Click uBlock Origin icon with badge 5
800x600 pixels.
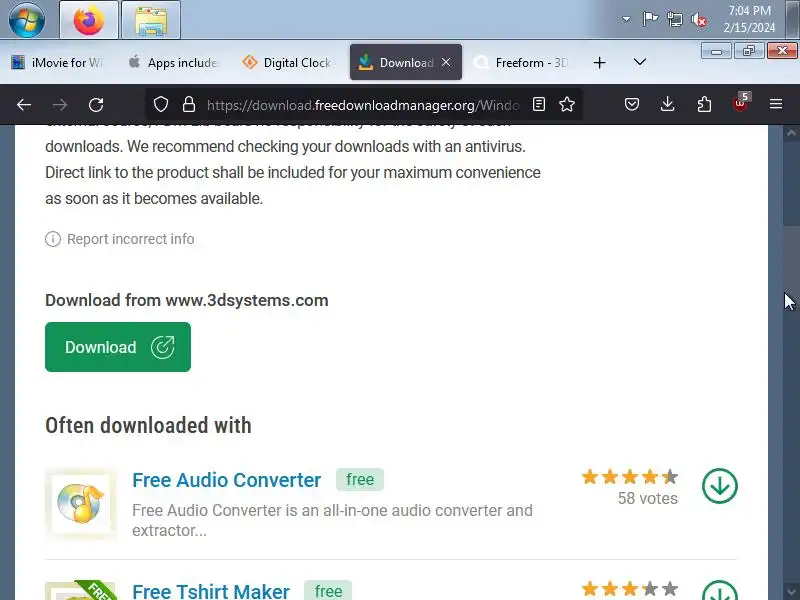740,103
